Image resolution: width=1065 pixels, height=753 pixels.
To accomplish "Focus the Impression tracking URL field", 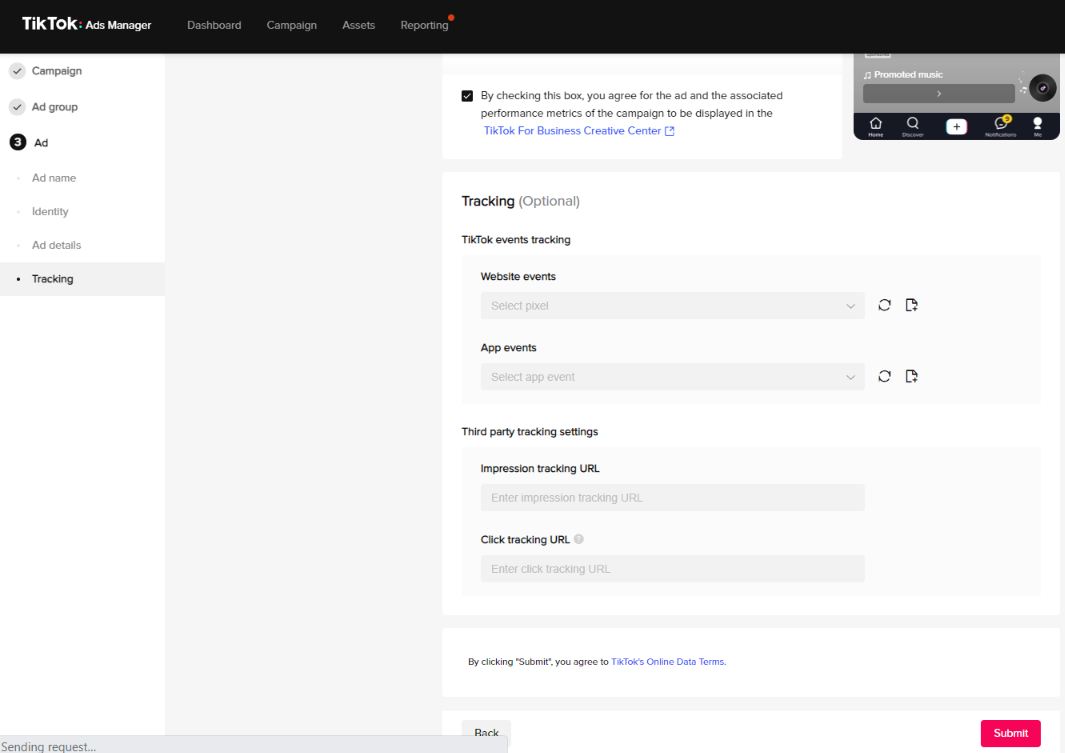I will click(672, 498).
